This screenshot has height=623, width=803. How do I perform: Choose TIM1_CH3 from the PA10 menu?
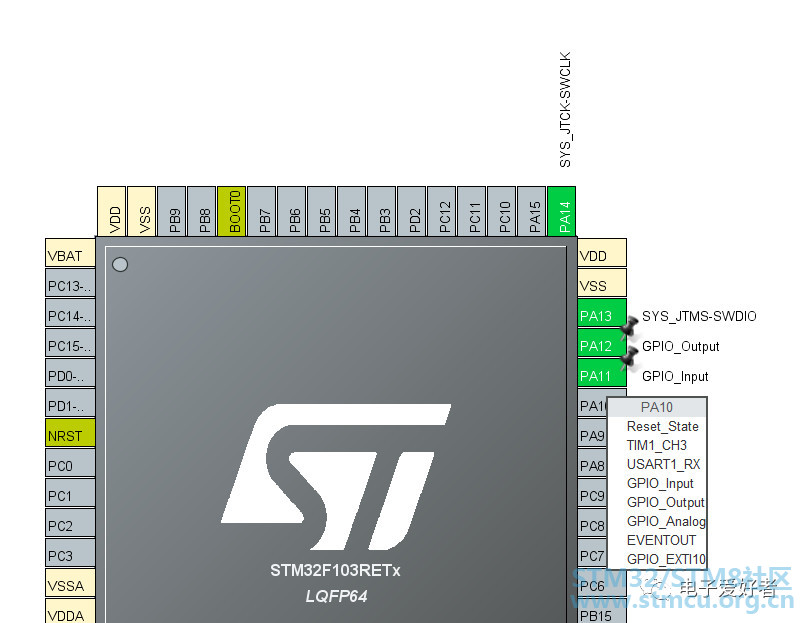pos(657,445)
